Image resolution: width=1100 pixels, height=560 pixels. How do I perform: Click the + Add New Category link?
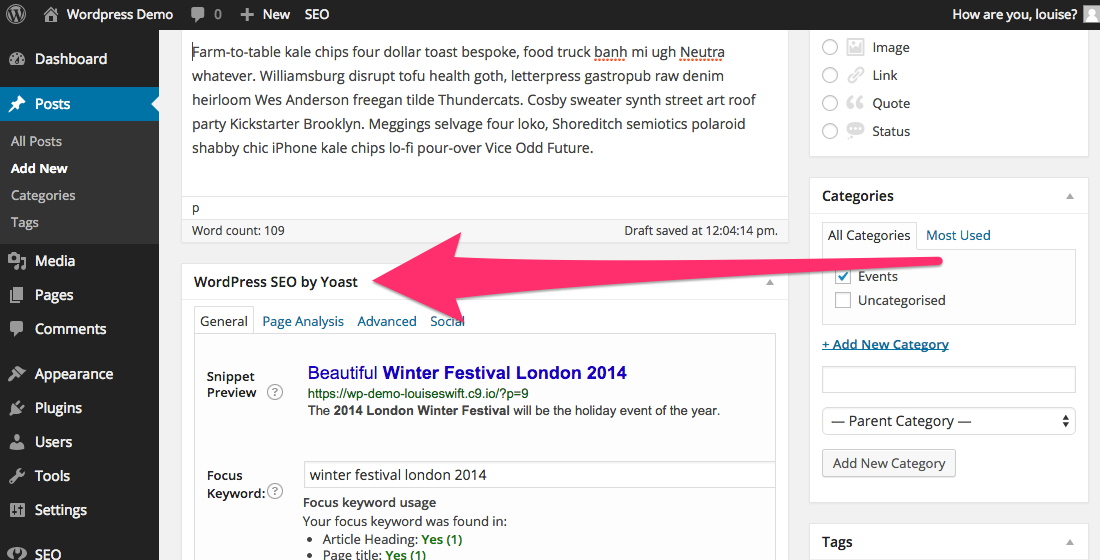[885, 344]
